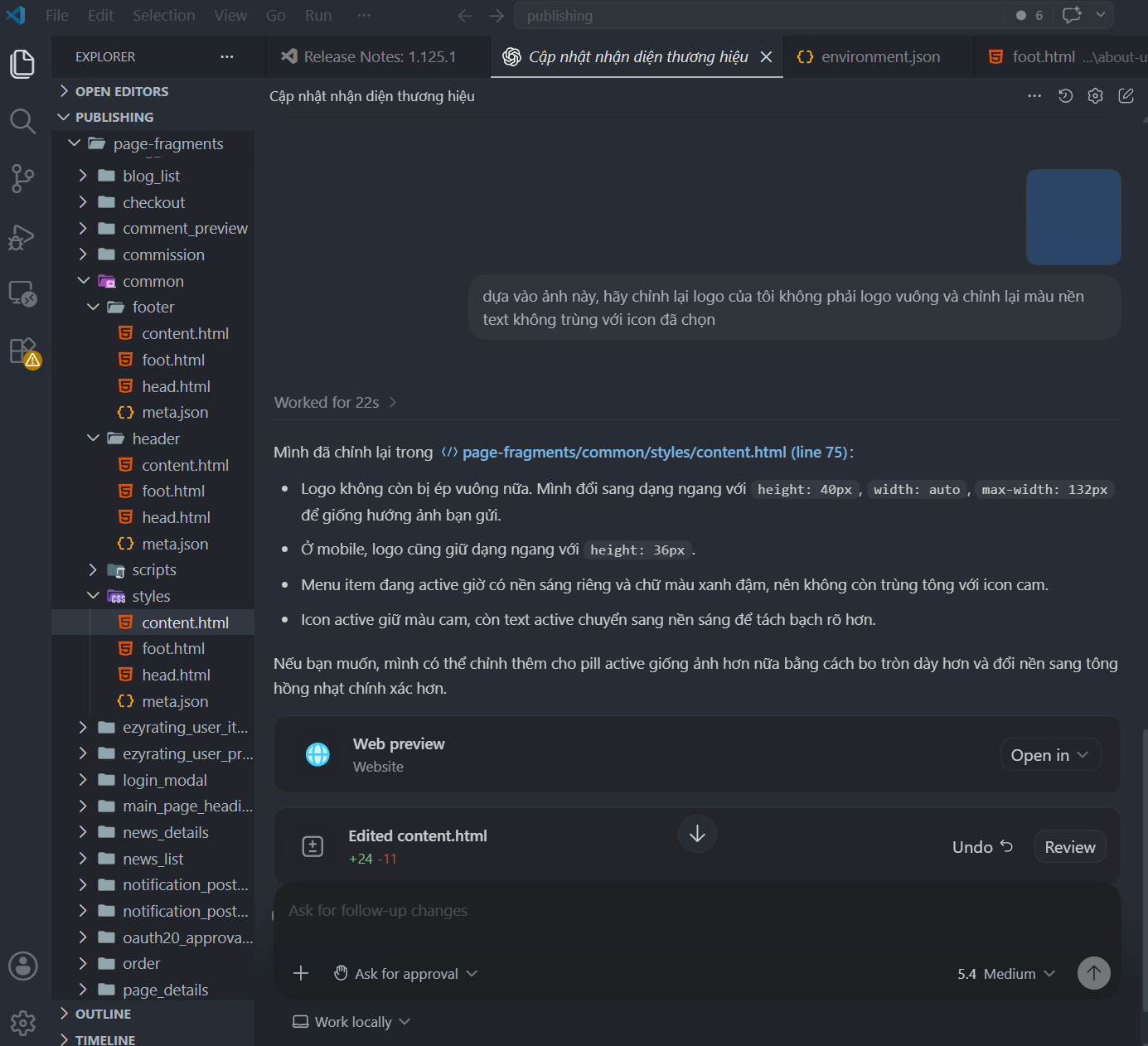Click the Review button
Viewport: 1148px width, 1046px height.
pos(1070,847)
